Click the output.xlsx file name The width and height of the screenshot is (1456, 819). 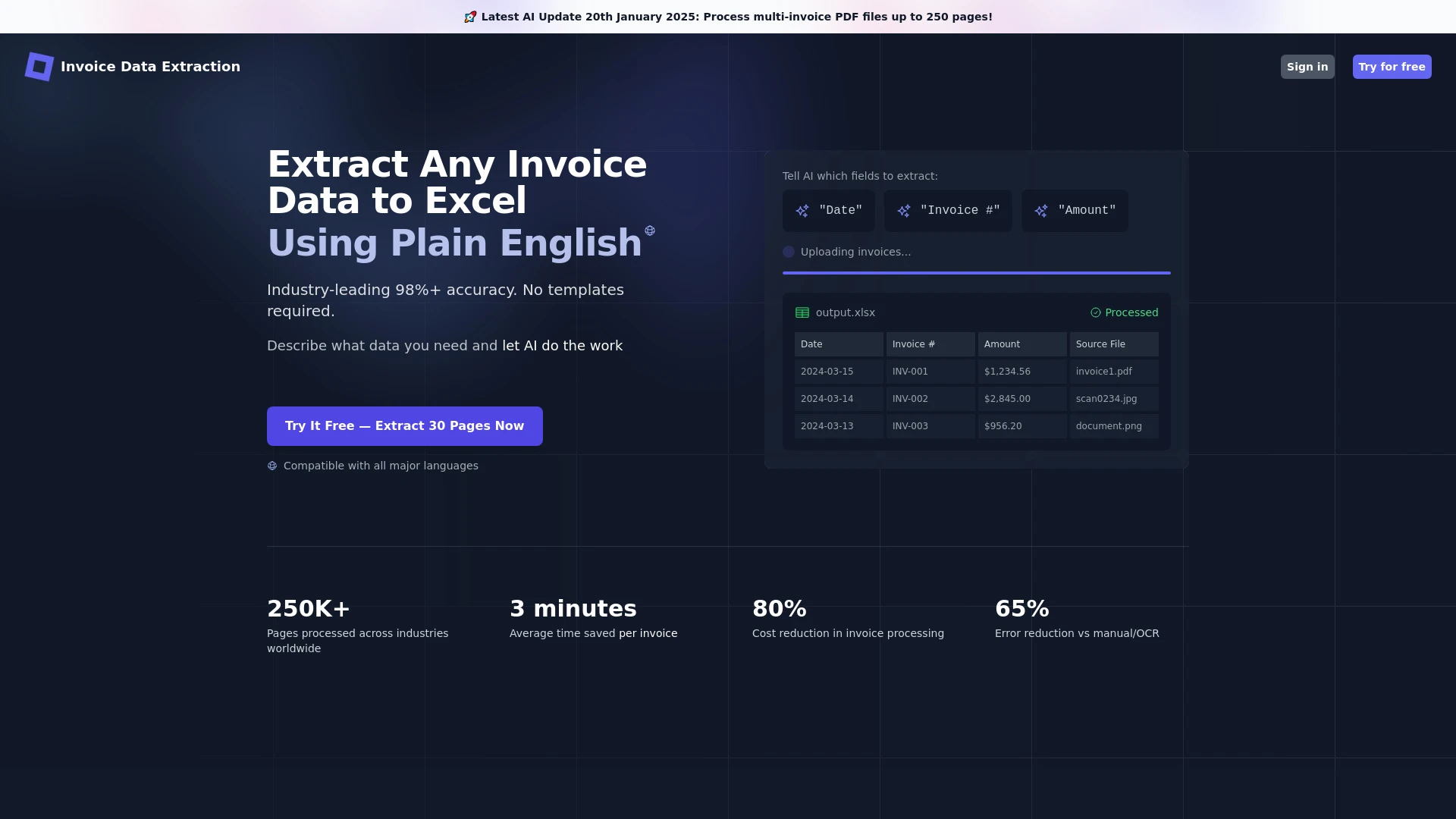pos(845,312)
